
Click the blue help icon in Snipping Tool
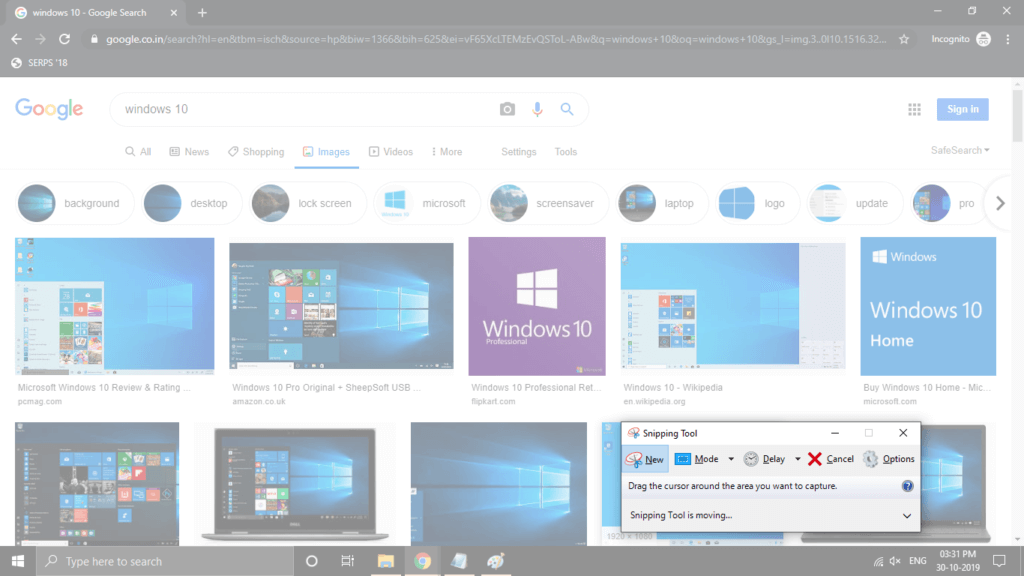click(907, 486)
